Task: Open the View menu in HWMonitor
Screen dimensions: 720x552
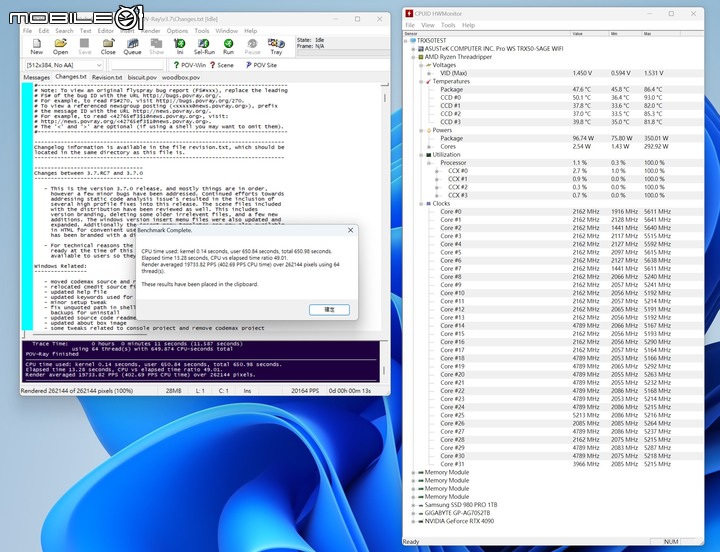Action: tap(428, 25)
